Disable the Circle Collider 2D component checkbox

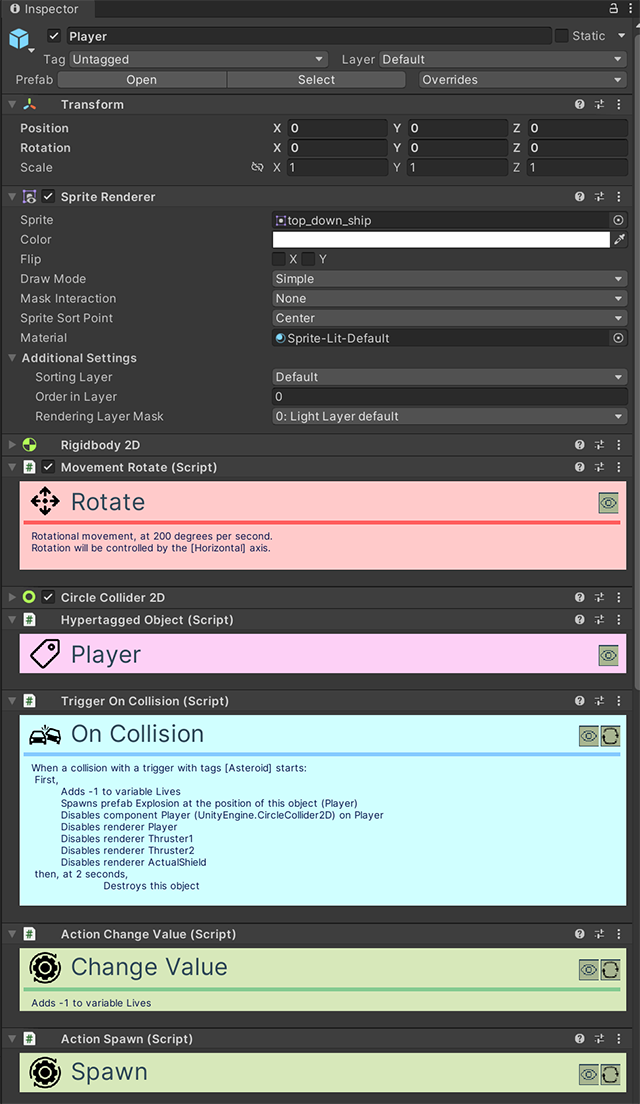(48, 597)
